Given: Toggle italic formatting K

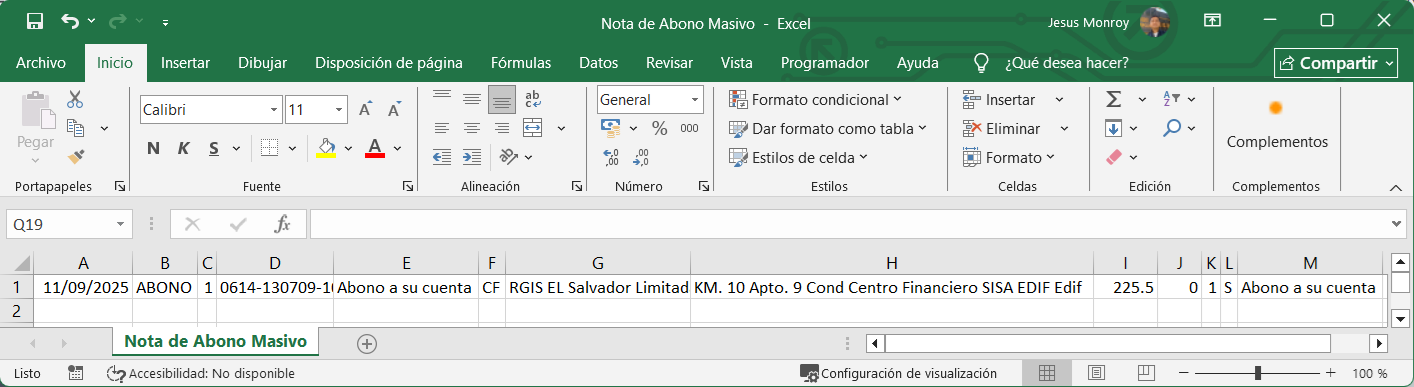Looking at the screenshot, I should tap(183, 148).
